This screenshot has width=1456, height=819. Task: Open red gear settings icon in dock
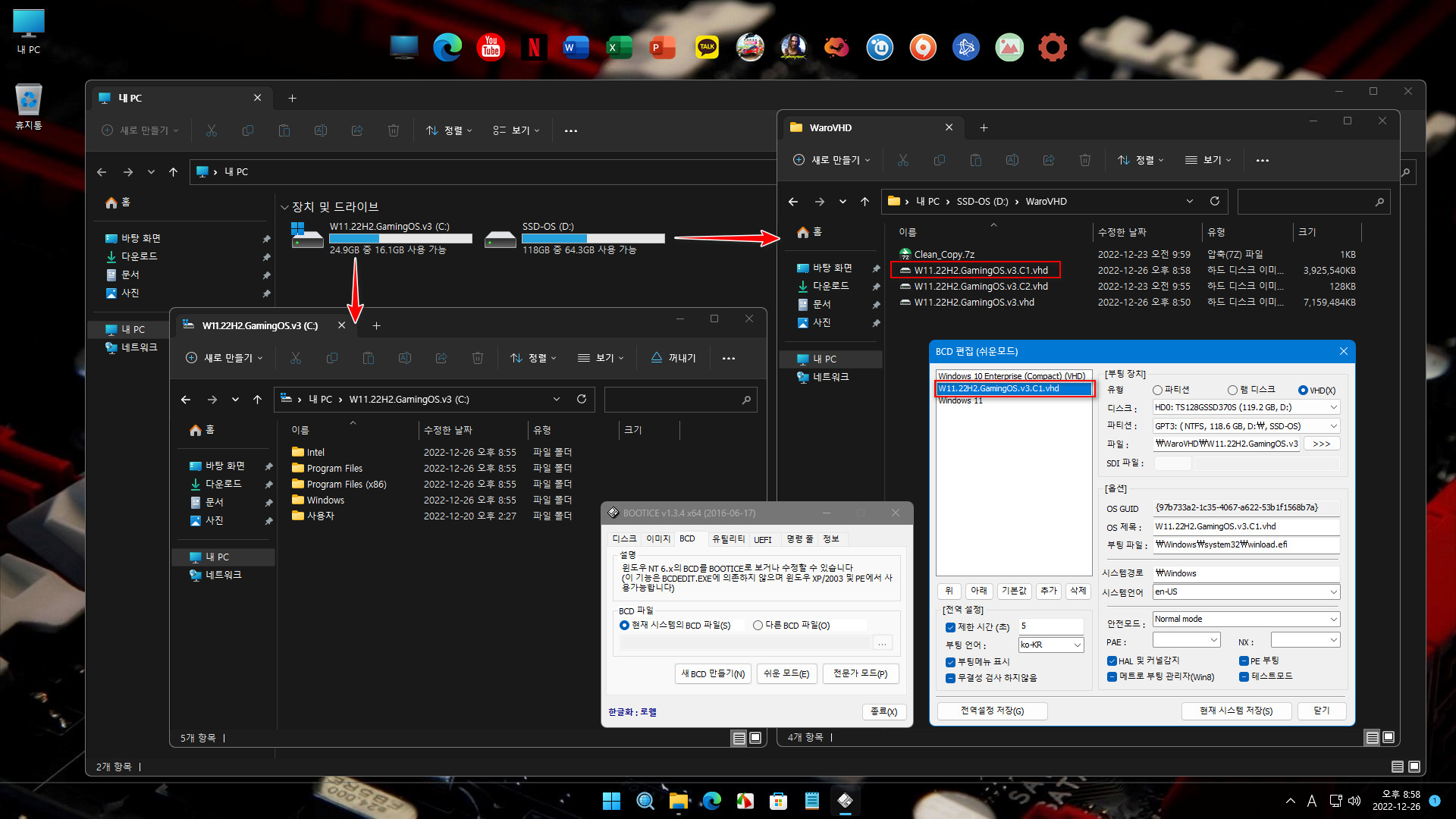click(x=1053, y=47)
